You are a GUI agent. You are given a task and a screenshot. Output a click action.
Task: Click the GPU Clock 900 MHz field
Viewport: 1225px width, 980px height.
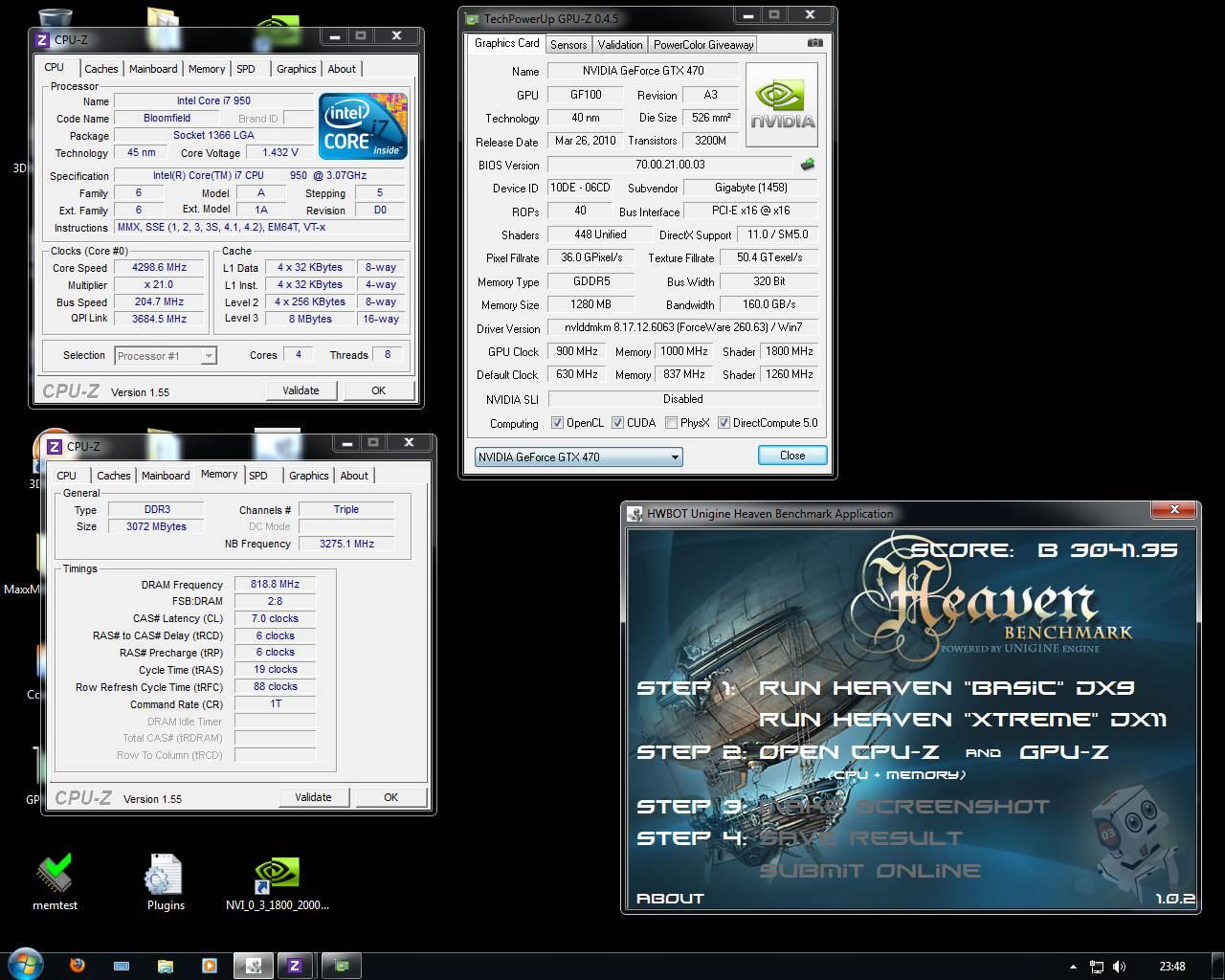coord(577,351)
